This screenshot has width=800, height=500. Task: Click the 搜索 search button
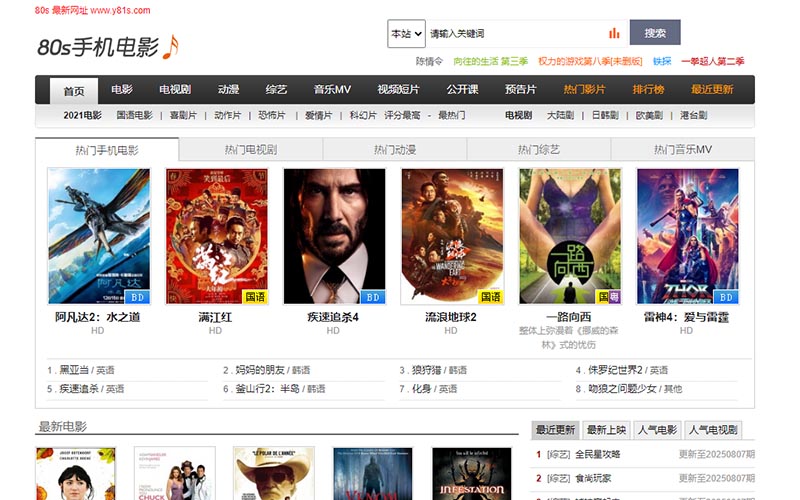655,33
